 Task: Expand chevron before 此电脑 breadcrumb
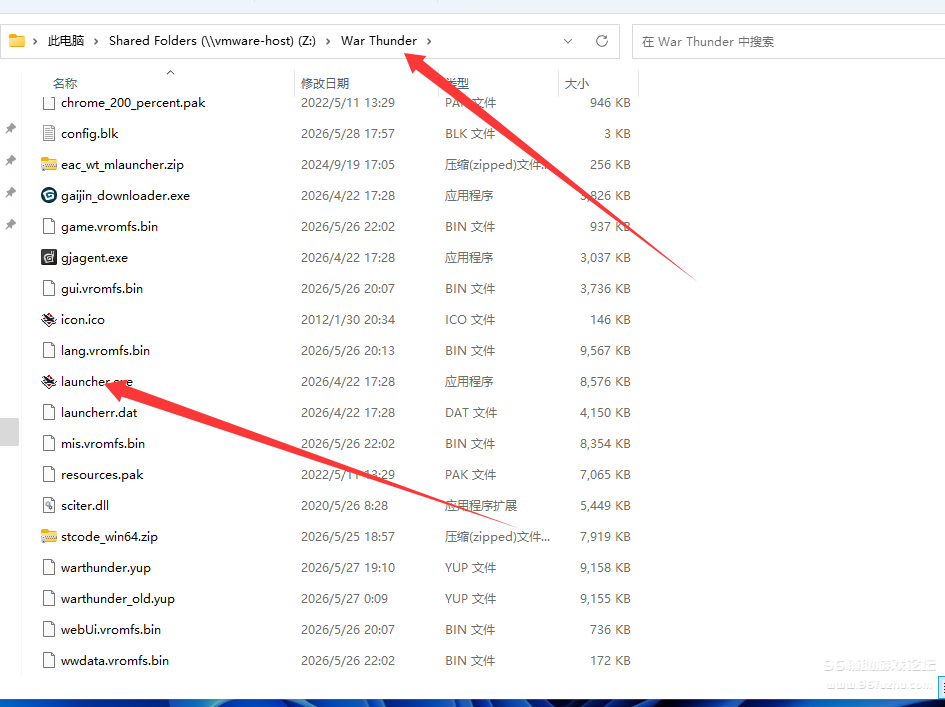[35, 41]
